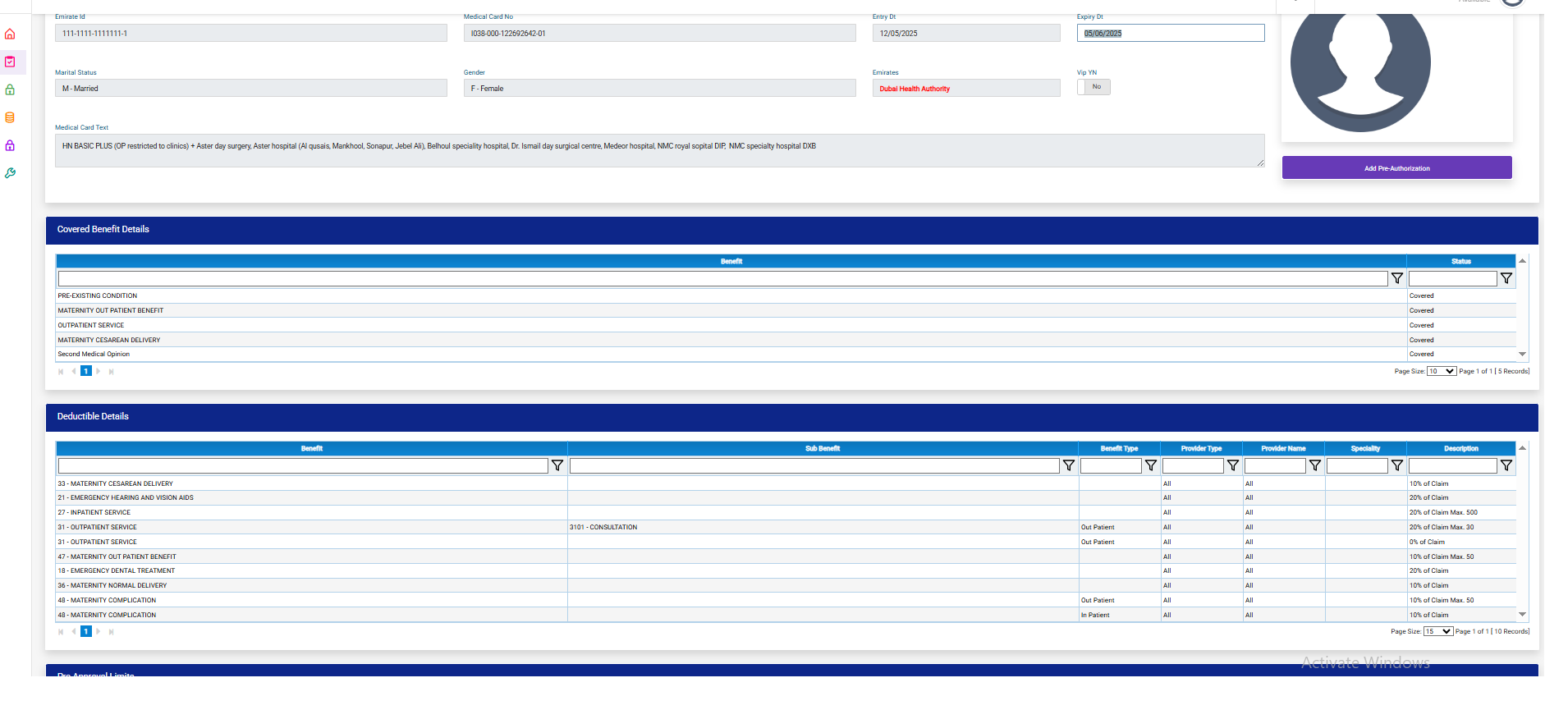Click the purple padlock sidebar icon
The image size is (1568, 719).
10,145
